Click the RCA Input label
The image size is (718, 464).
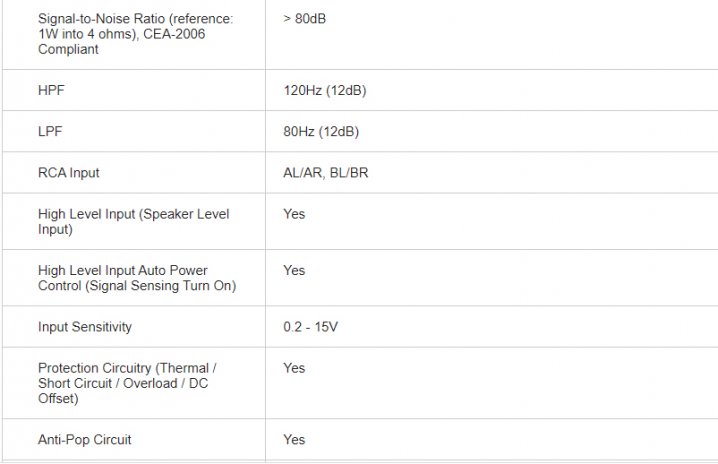[69, 173]
